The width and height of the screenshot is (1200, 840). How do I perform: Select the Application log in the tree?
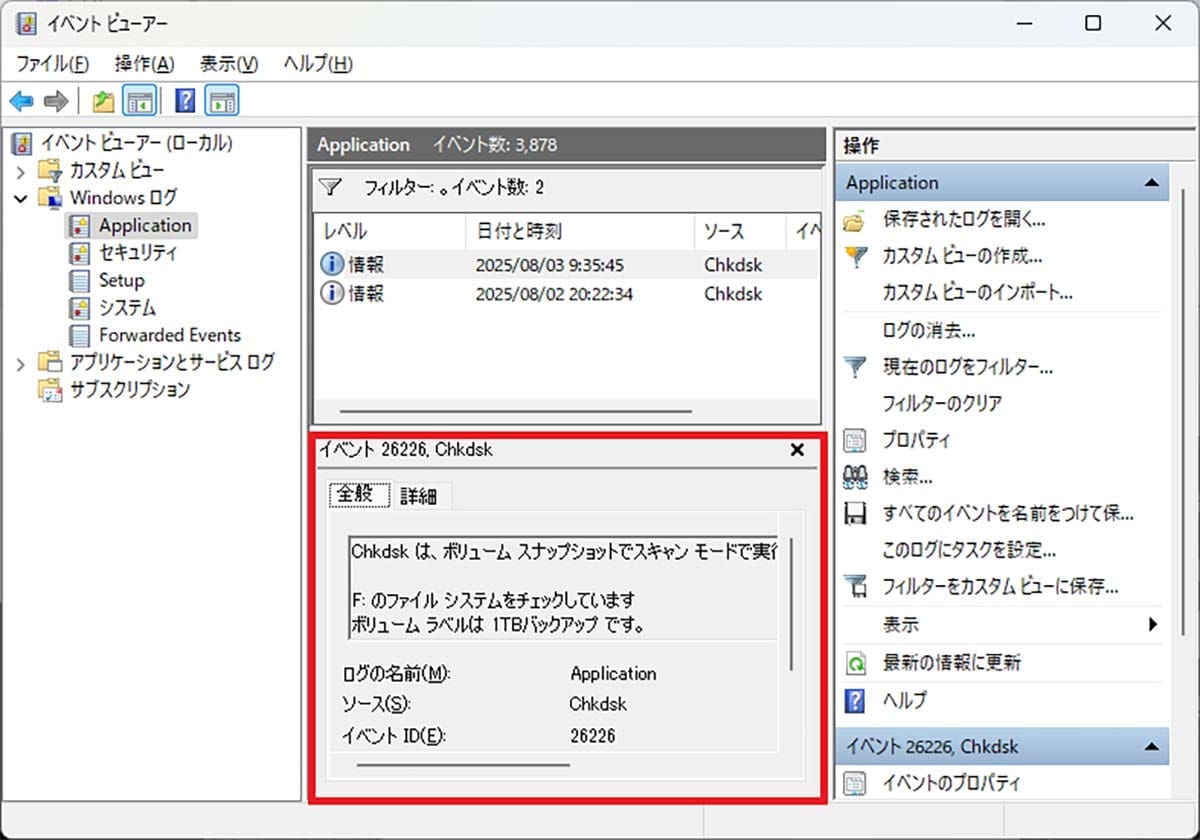[145, 225]
